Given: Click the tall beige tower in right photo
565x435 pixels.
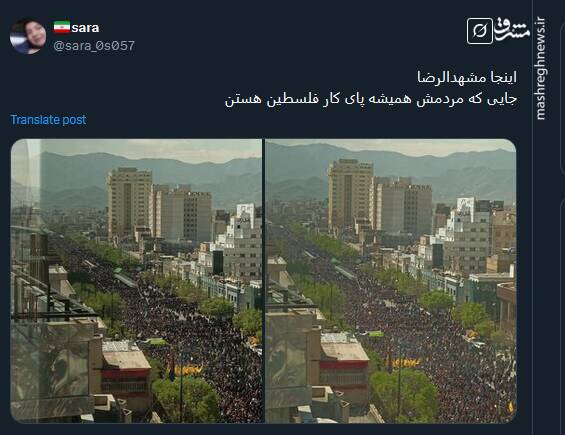Looking at the screenshot, I should (350, 194).
